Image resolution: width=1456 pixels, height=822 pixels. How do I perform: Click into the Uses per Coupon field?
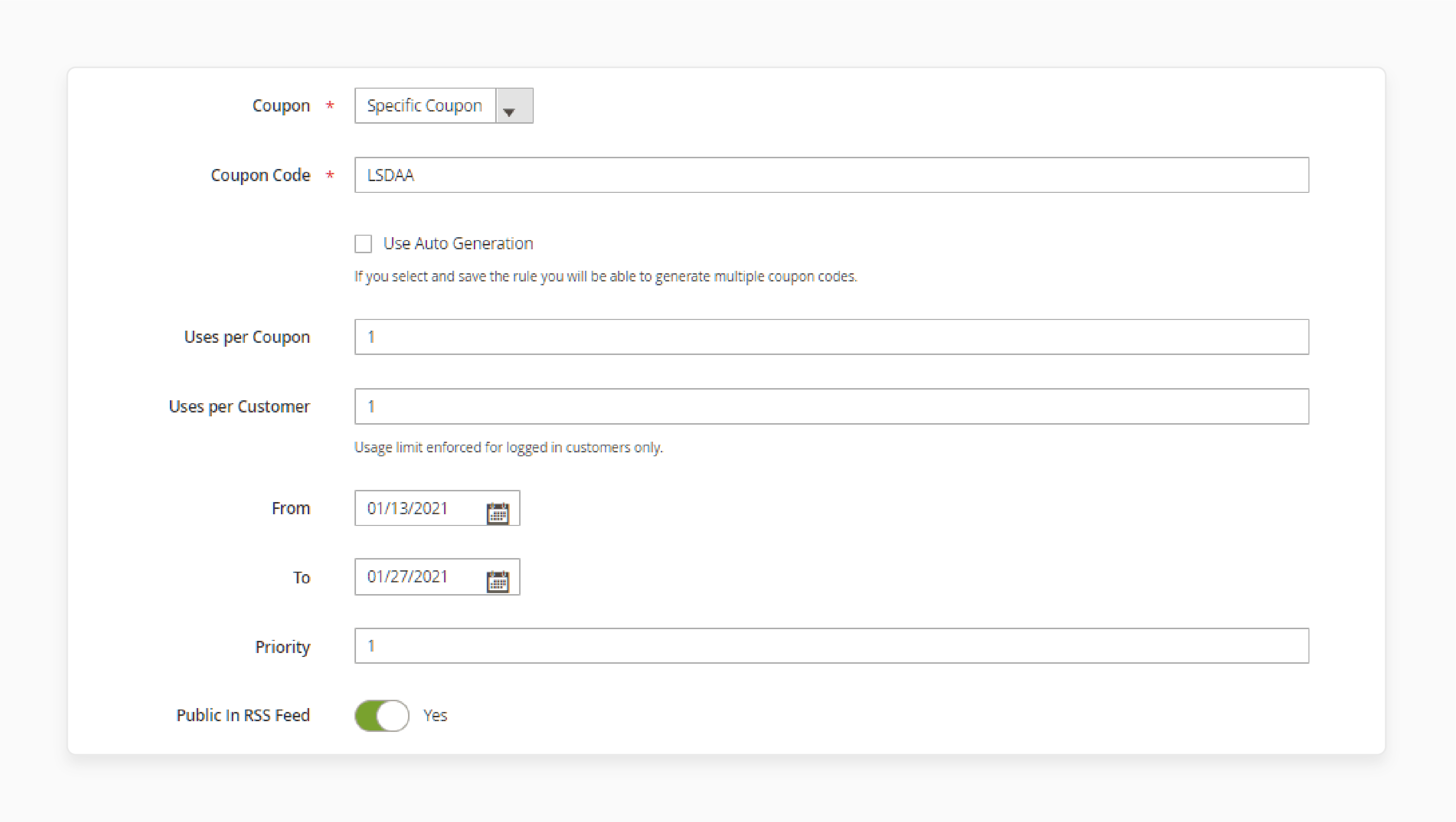pos(831,337)
